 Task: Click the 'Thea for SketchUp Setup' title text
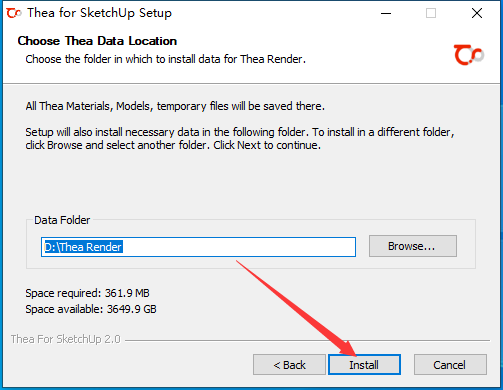tap(99, 13)
